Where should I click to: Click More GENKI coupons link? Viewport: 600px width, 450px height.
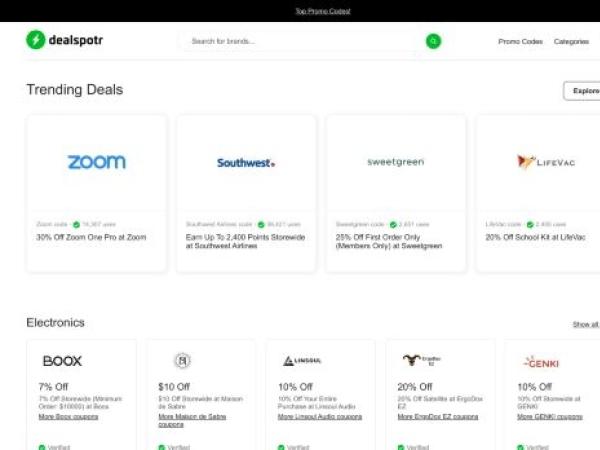[550, 417]
